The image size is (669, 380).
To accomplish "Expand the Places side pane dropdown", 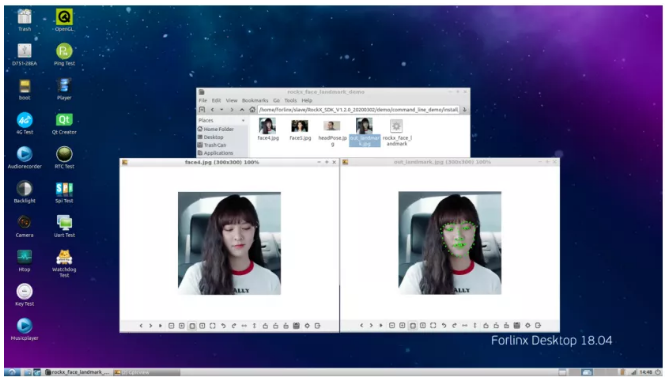I will point(243,121).
